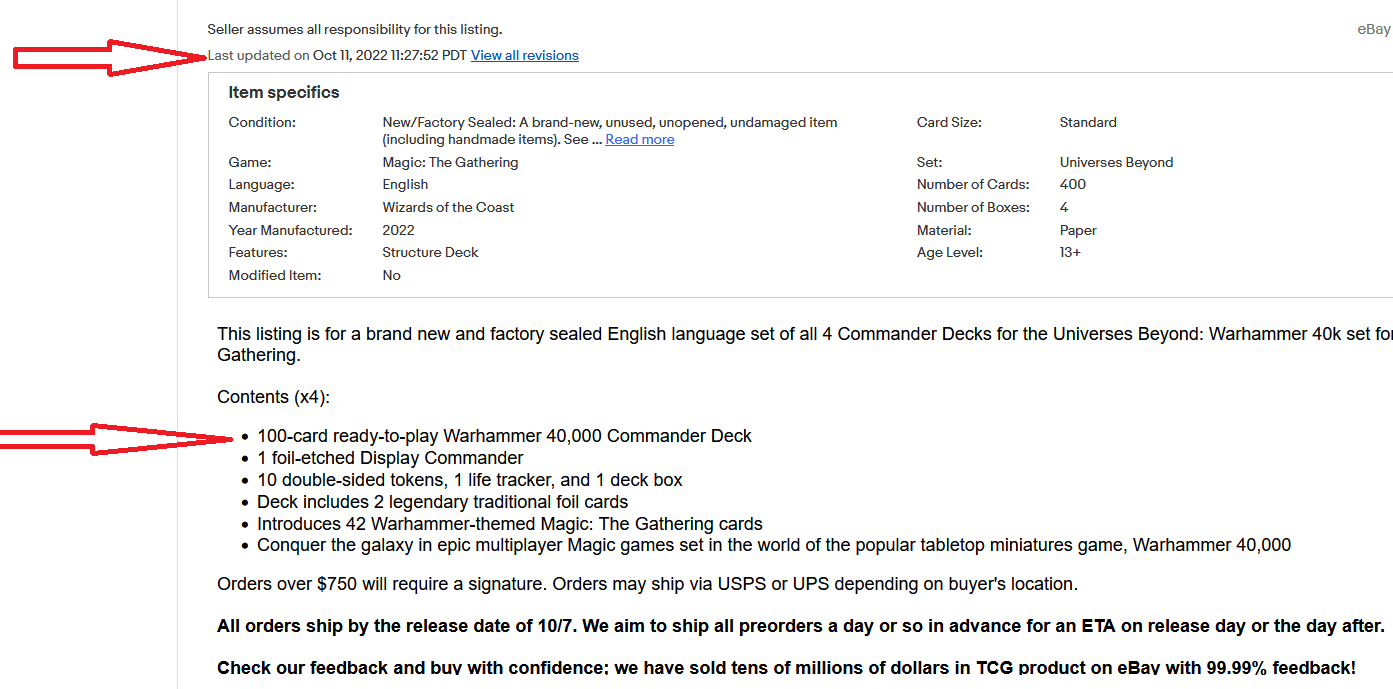This screenshot has height=689, width=1393.
Task: Click the Seller assumes all responsibility text
Action: coord(354,30)
